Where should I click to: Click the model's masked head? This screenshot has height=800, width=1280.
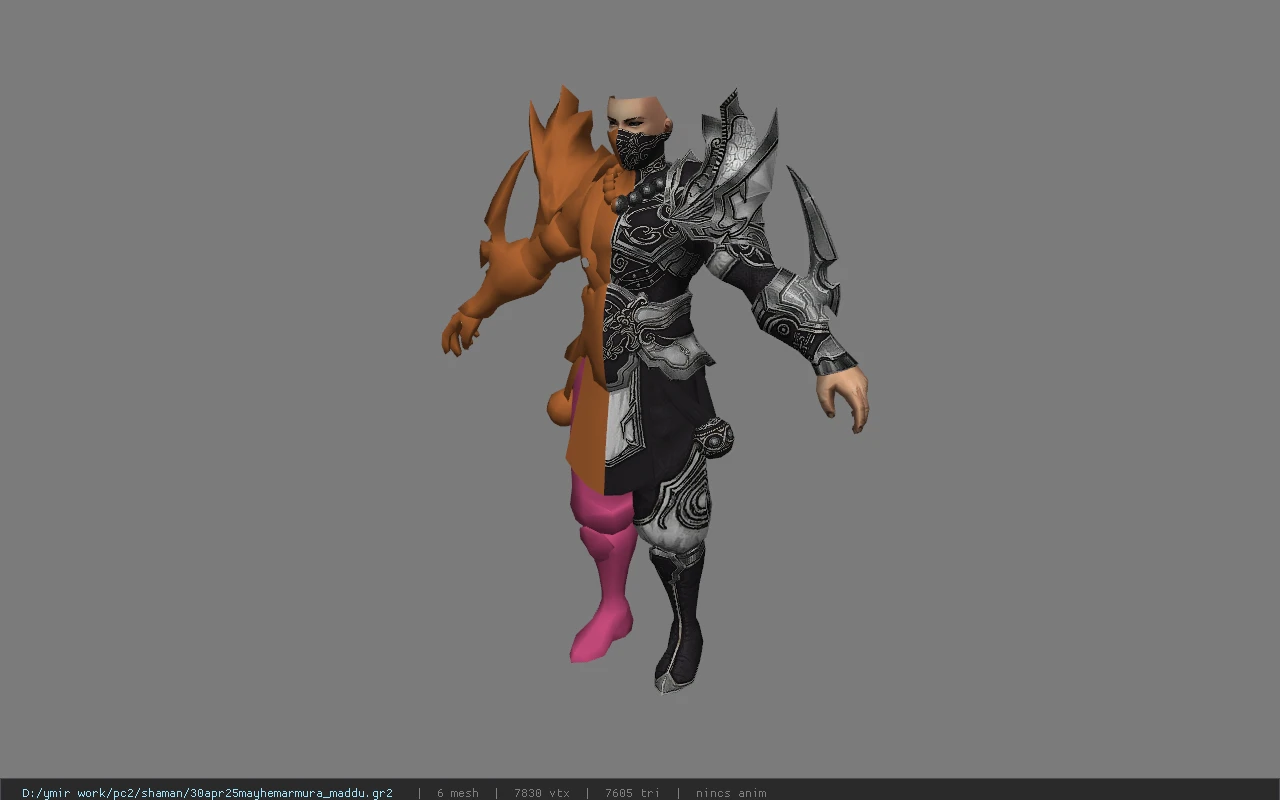pos(639,132)
